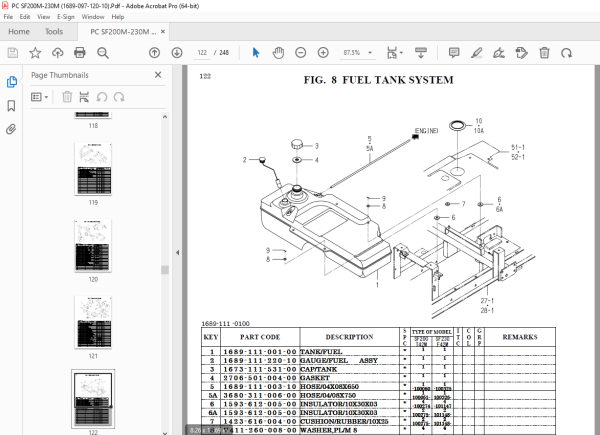
Task: Add a sticky note comment
Action: click(454, 53)
